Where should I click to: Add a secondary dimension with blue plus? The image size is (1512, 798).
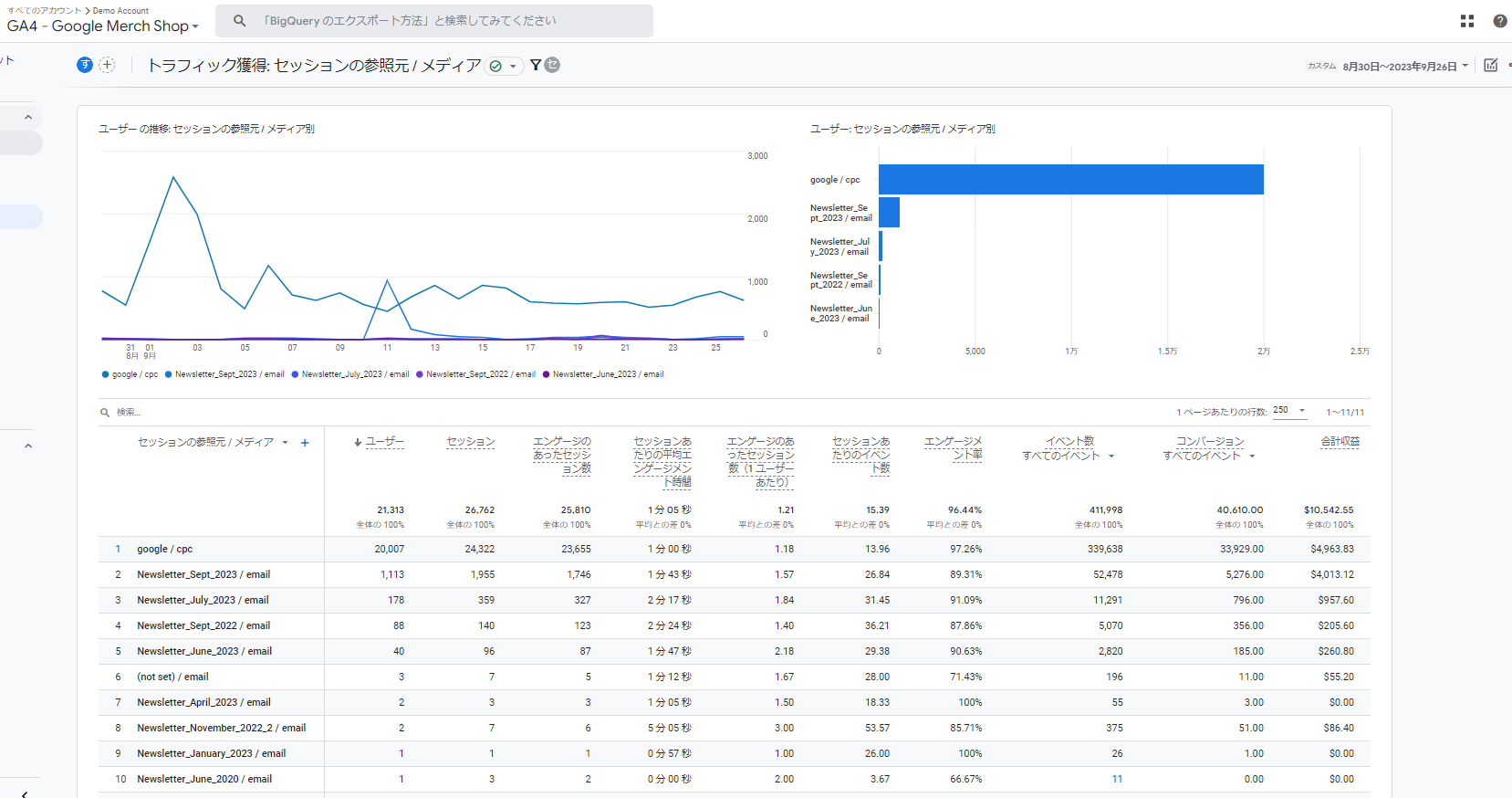click(x=305, y=443)
